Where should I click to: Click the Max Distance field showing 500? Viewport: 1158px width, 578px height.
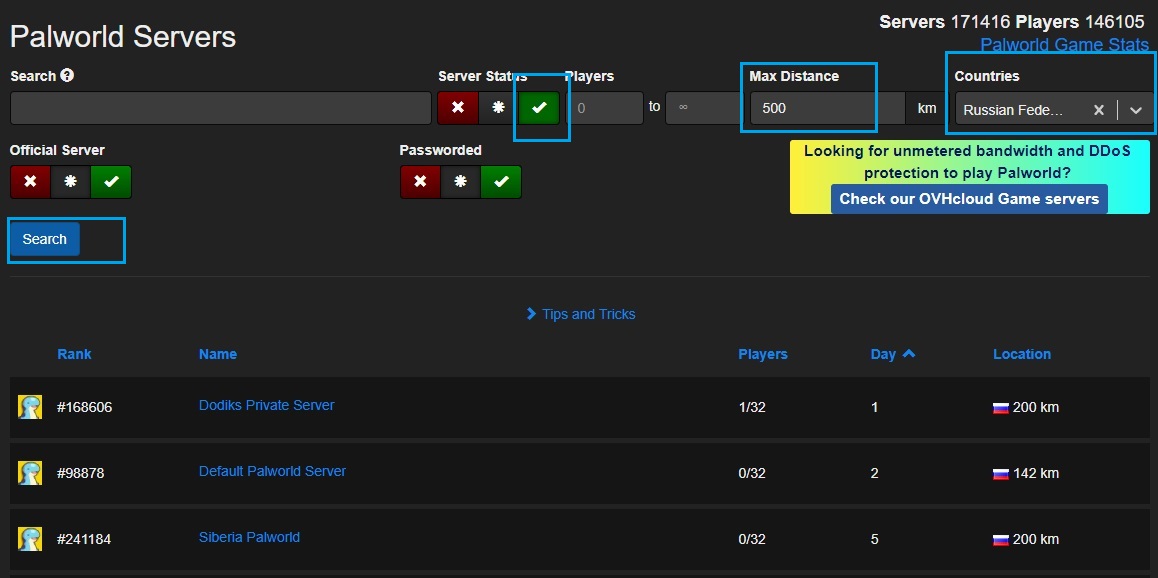click(828, 108)
